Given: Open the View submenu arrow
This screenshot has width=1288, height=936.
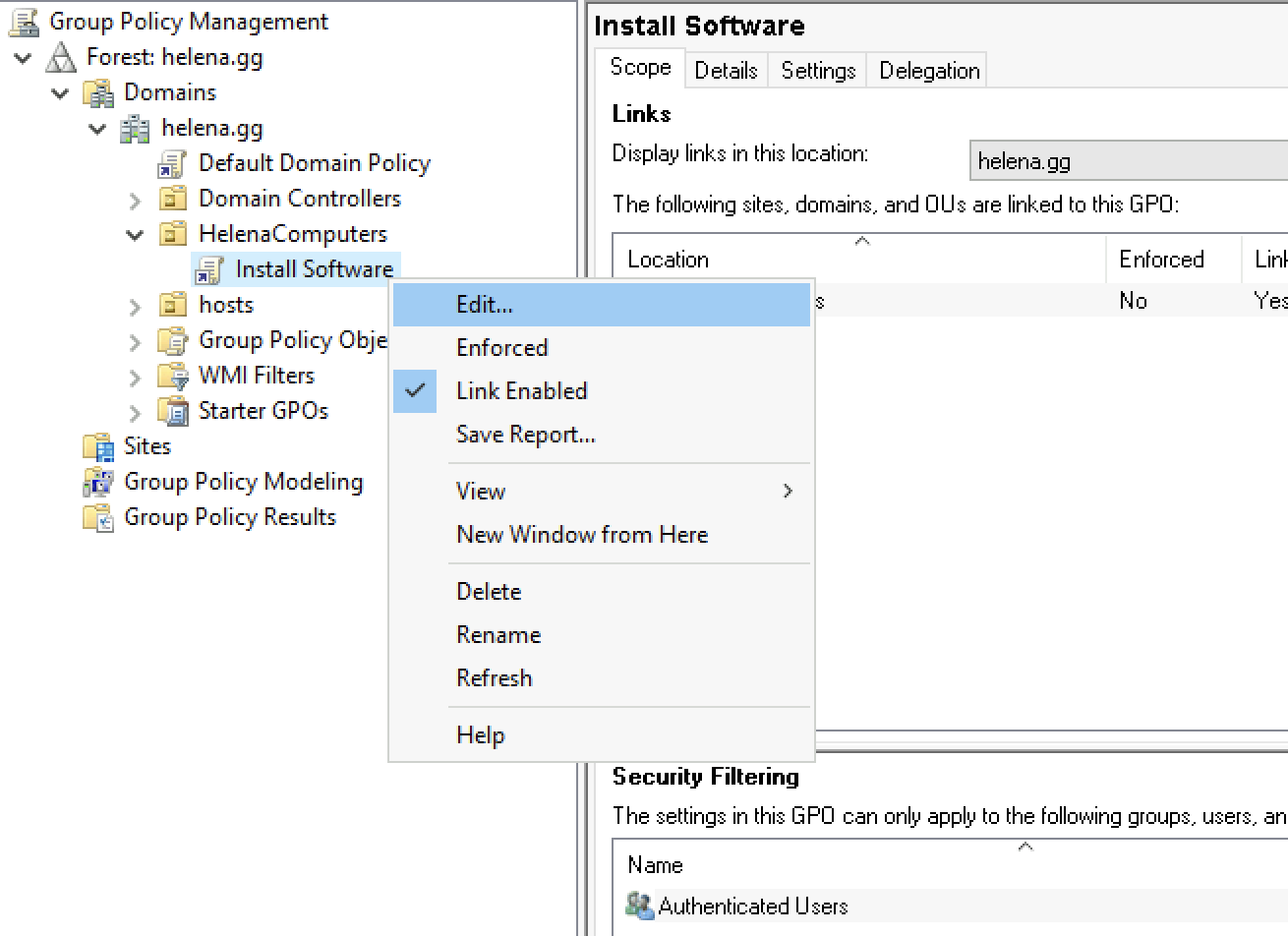Looking at the screenshot, I should 788,492.
